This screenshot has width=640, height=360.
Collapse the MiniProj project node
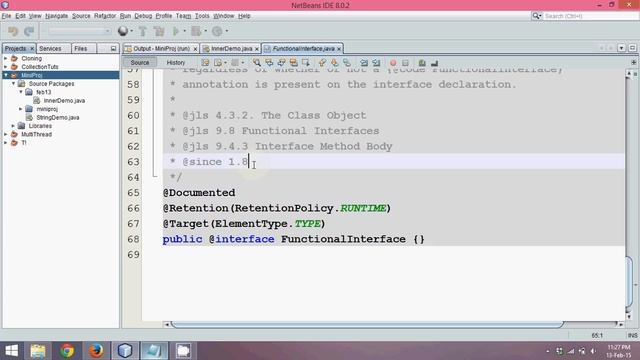pyautogui.click(x=6, y=75)
